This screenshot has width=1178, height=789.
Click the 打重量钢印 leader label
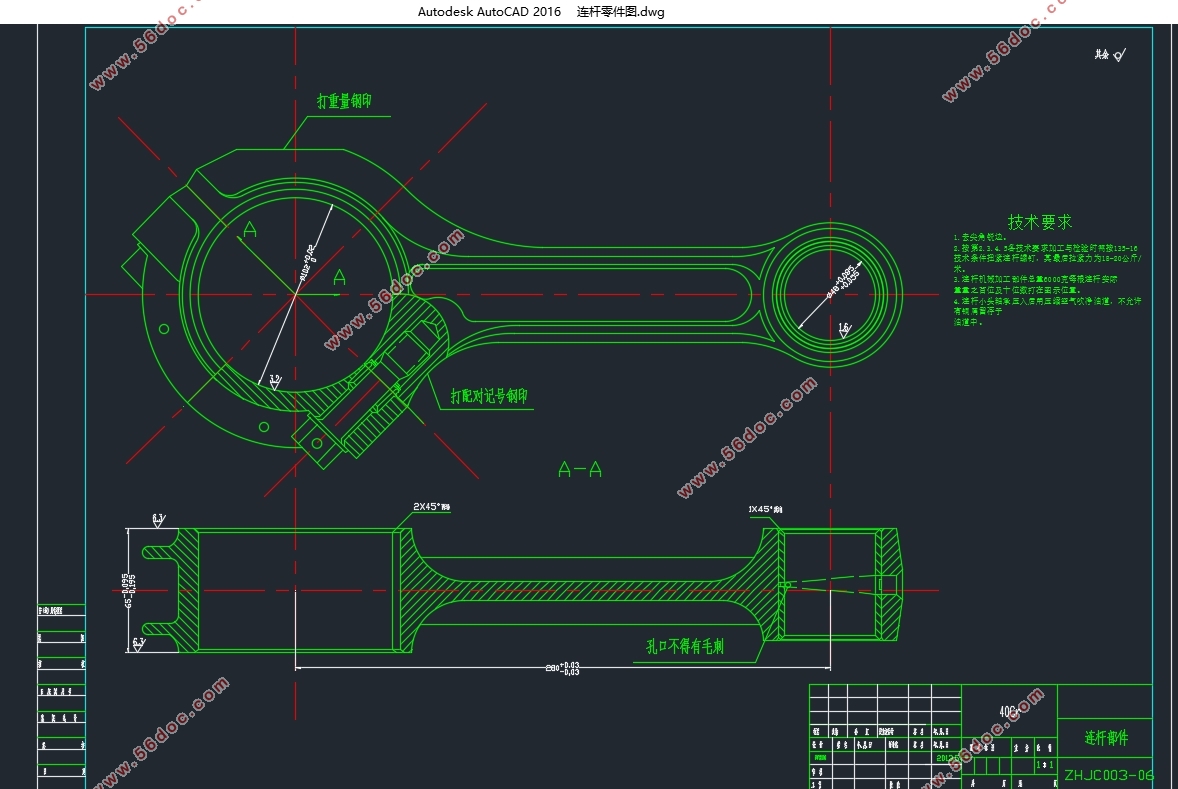click(344, 101)
